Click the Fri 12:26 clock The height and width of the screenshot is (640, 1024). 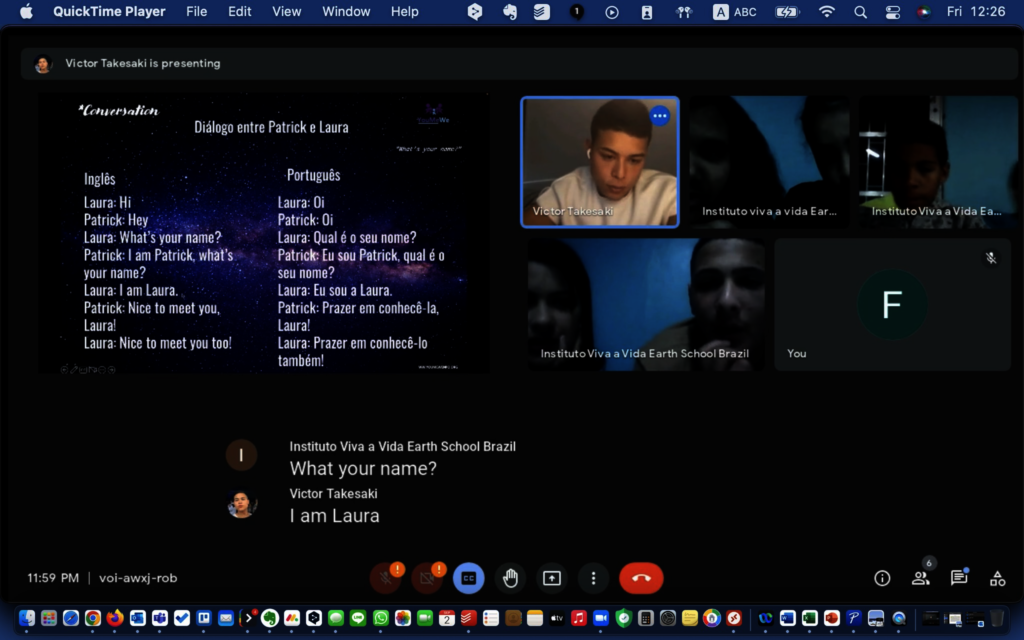coord(976,12)
